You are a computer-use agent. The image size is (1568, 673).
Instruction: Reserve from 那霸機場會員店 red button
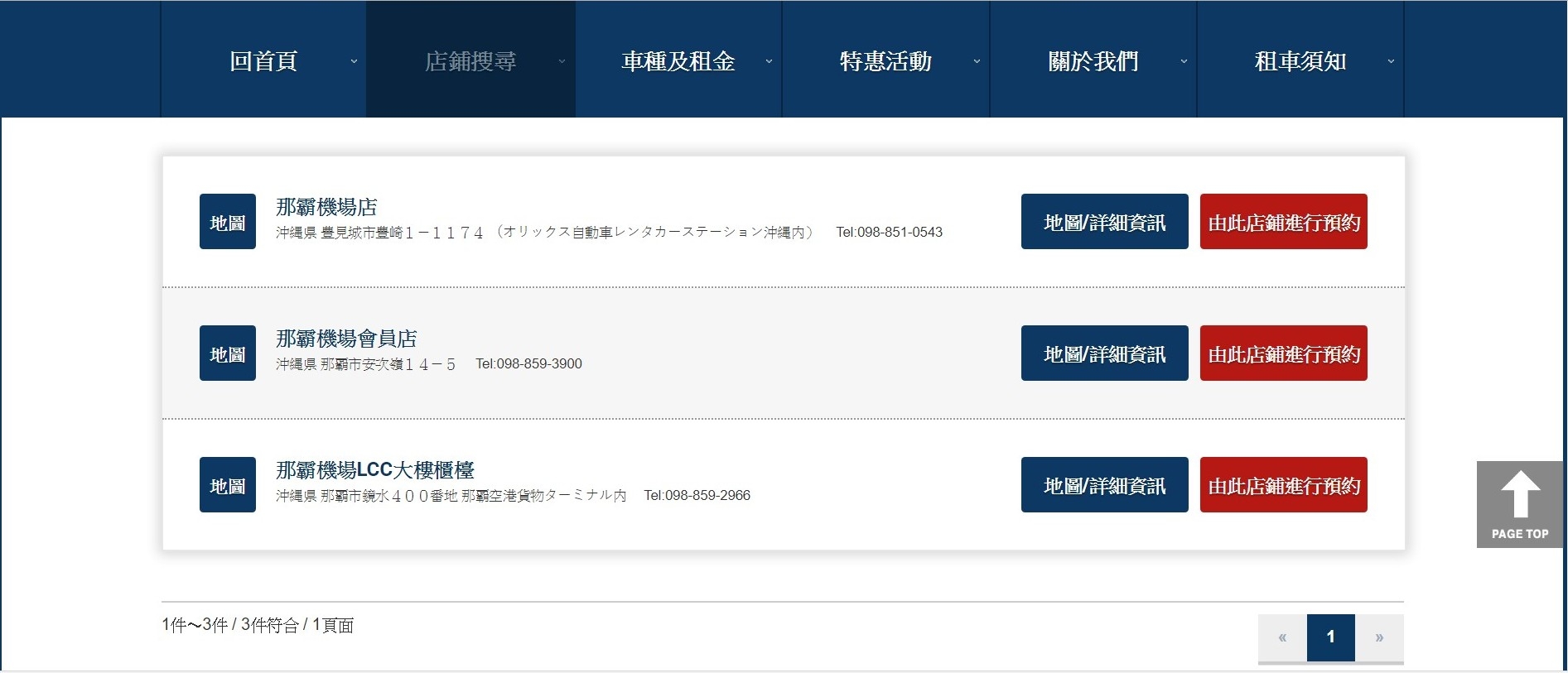tap(1283, 353)
